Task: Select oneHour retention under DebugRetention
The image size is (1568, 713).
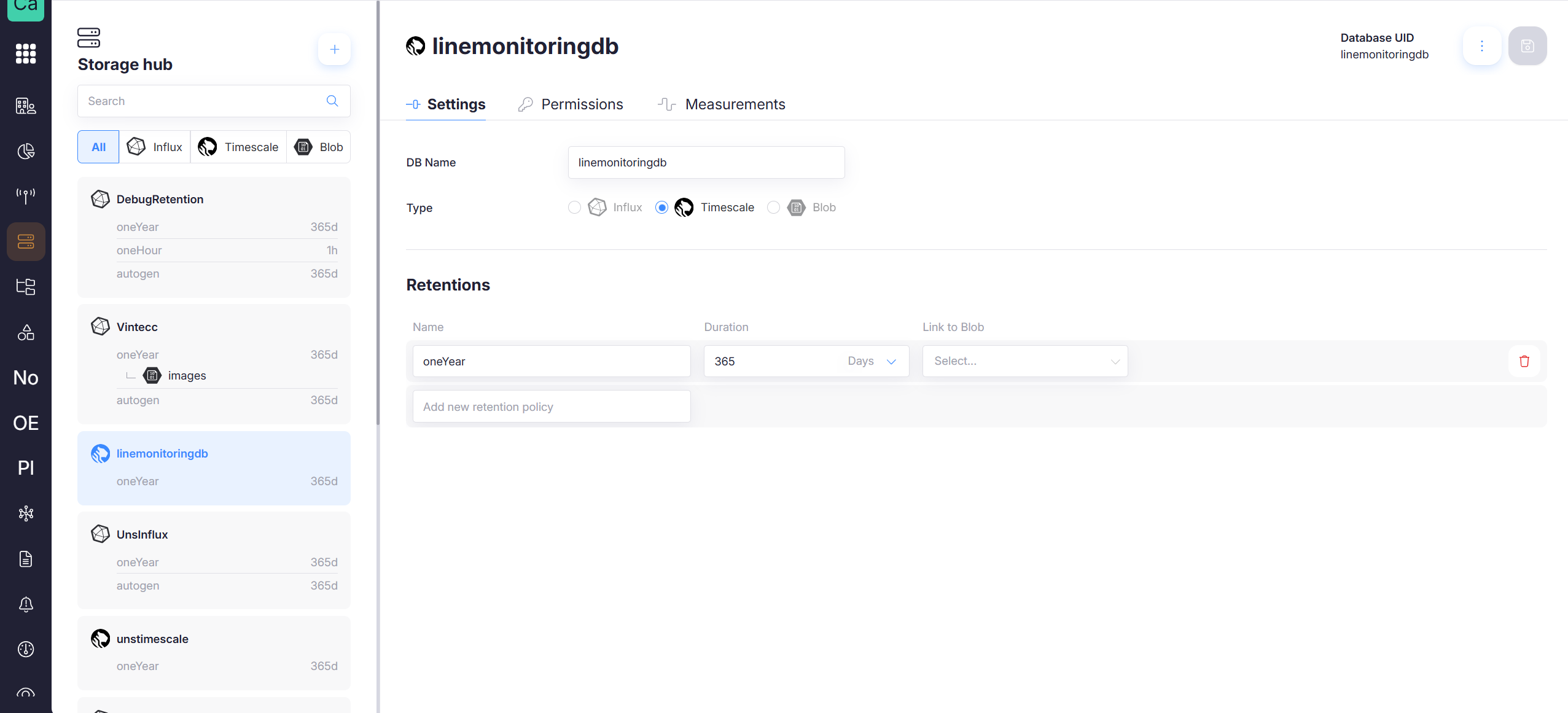Action: [227, 251]
